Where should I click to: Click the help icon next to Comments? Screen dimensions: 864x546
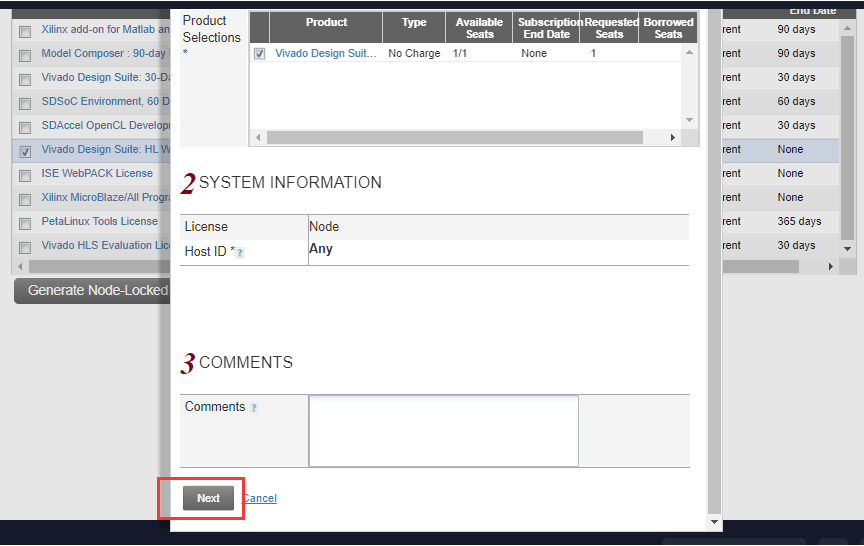(254, 408)
